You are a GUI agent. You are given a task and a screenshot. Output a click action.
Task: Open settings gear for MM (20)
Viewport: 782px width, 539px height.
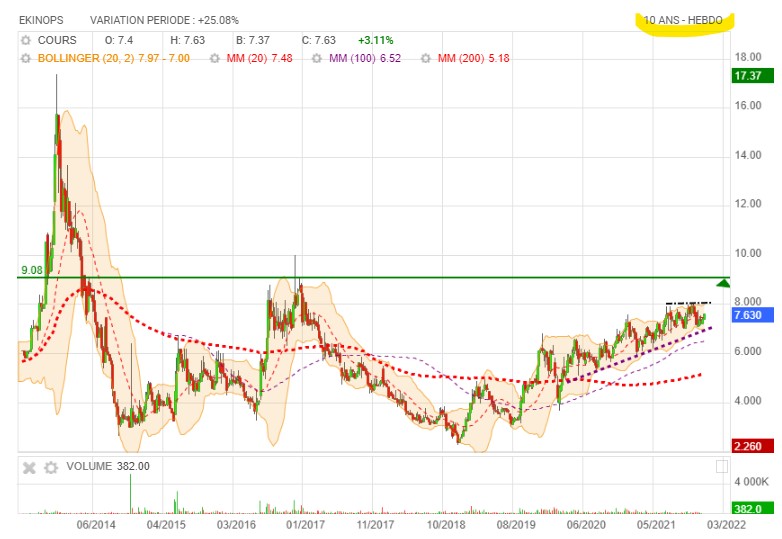coord(214,59)
